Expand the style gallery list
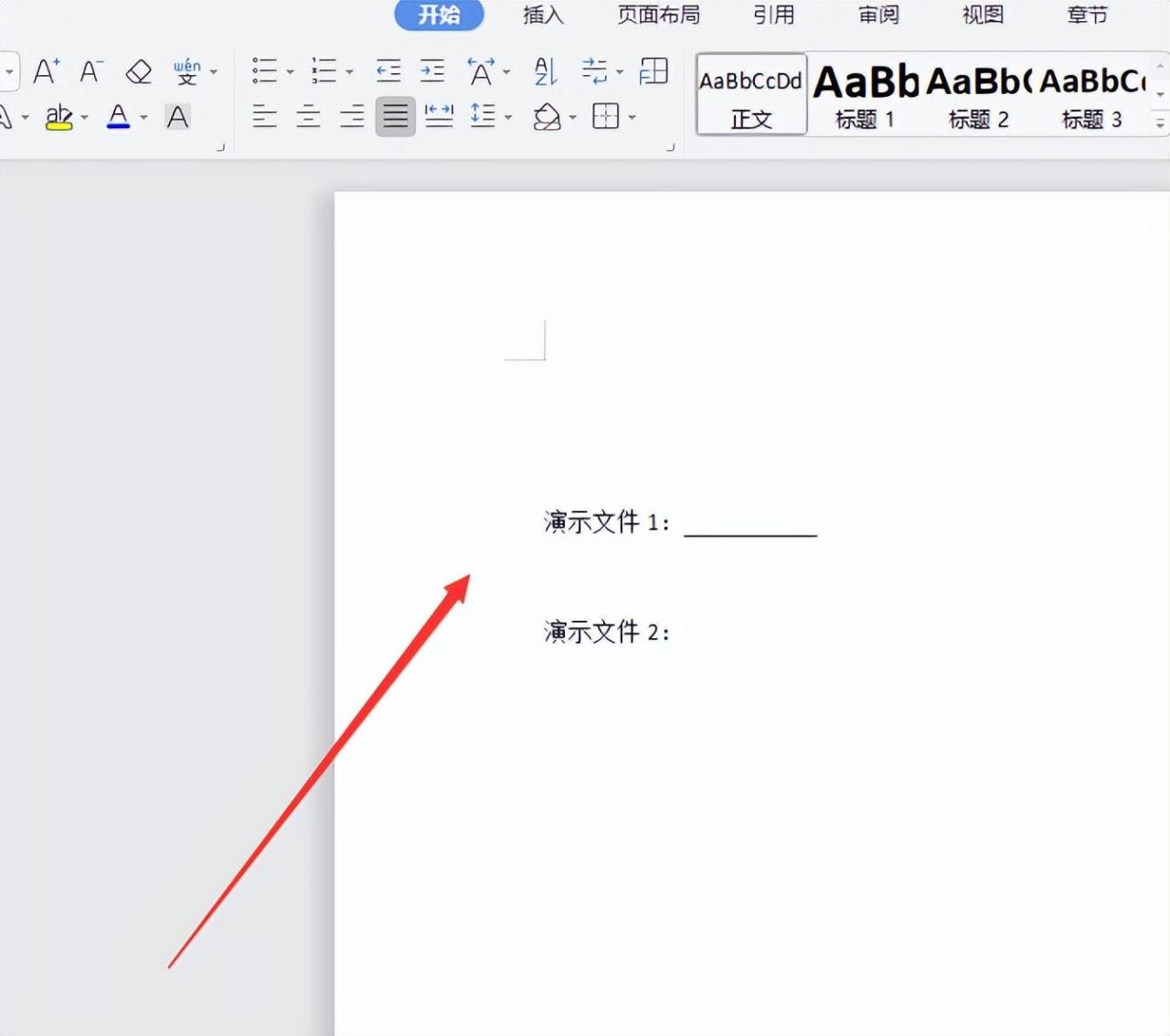The image size is (1170, 1036). [1160, 123]
